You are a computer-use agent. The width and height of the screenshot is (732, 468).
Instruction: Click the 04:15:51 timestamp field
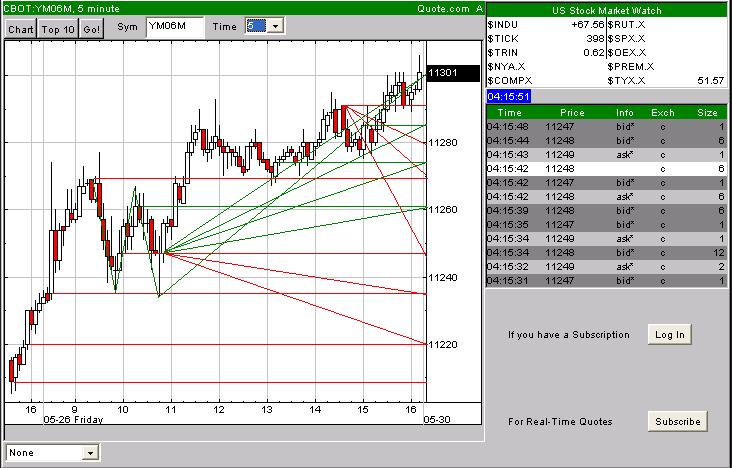508,96
